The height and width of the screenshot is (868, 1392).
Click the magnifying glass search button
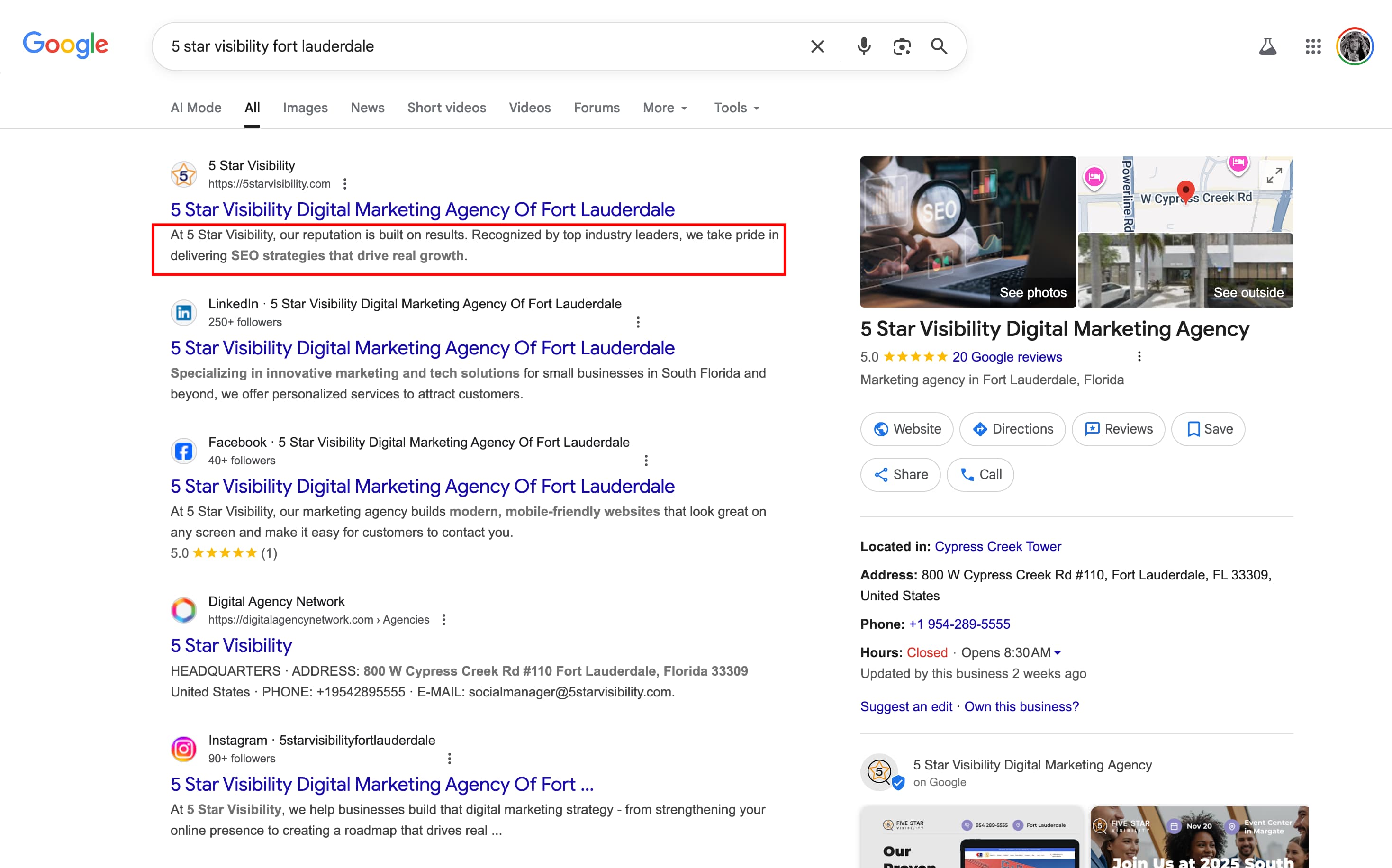pos(939,46)
